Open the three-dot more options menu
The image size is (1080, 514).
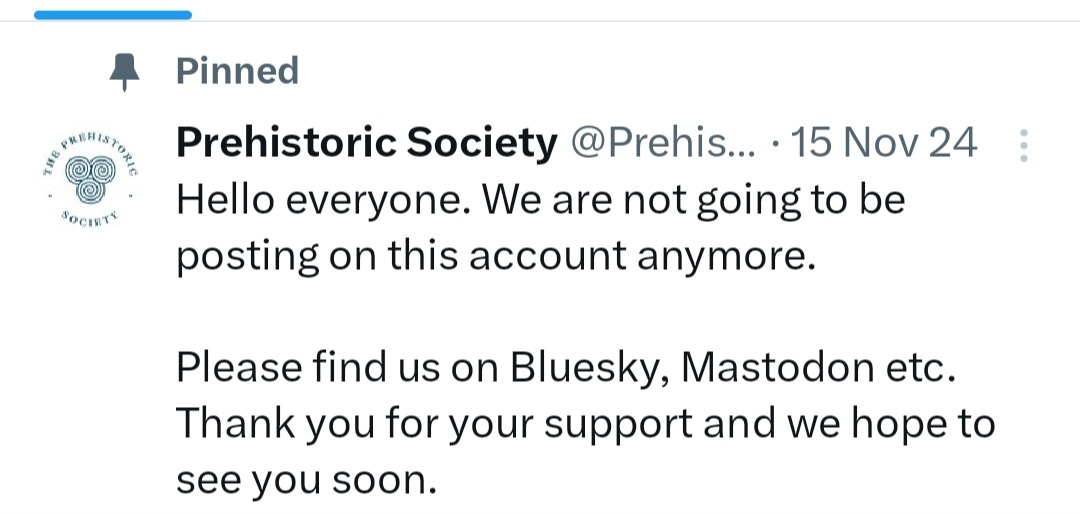coord(1022,146)
